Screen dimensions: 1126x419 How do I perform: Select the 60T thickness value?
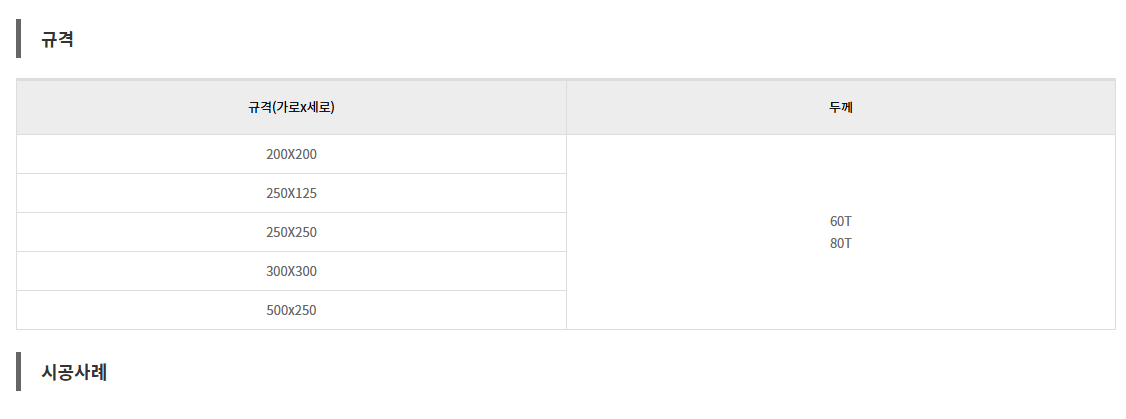pyautogui.click(x=840, y=221)
